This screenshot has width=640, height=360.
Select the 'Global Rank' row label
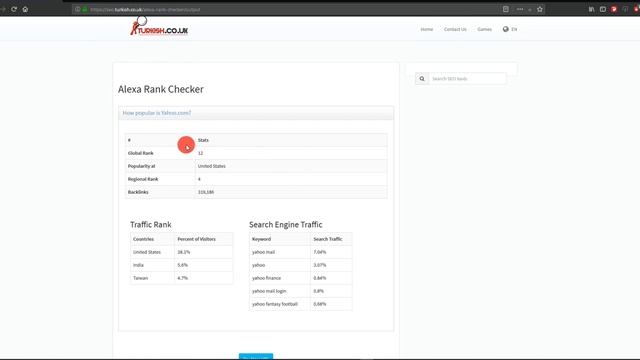pyautogui.click(x=140, y=153)
